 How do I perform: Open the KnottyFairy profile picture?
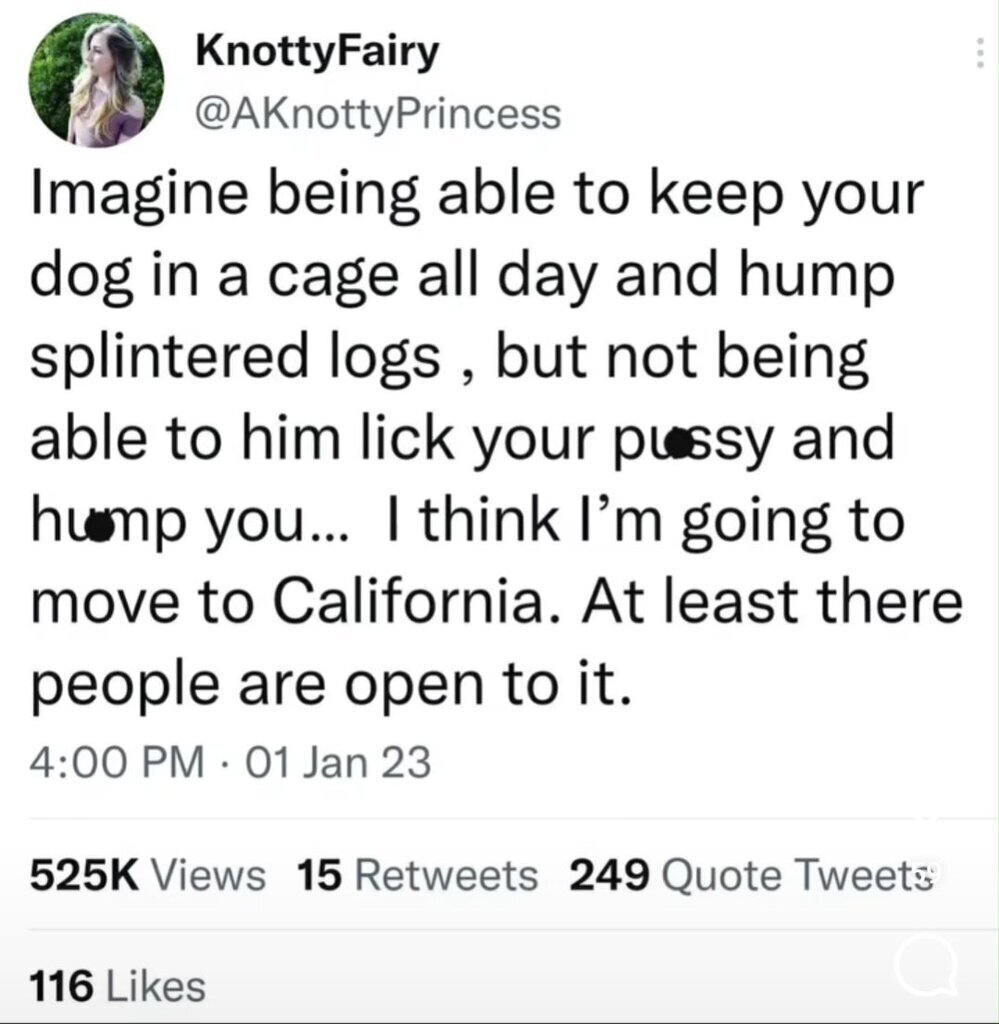pyautogui.click(x=96, y=81)
